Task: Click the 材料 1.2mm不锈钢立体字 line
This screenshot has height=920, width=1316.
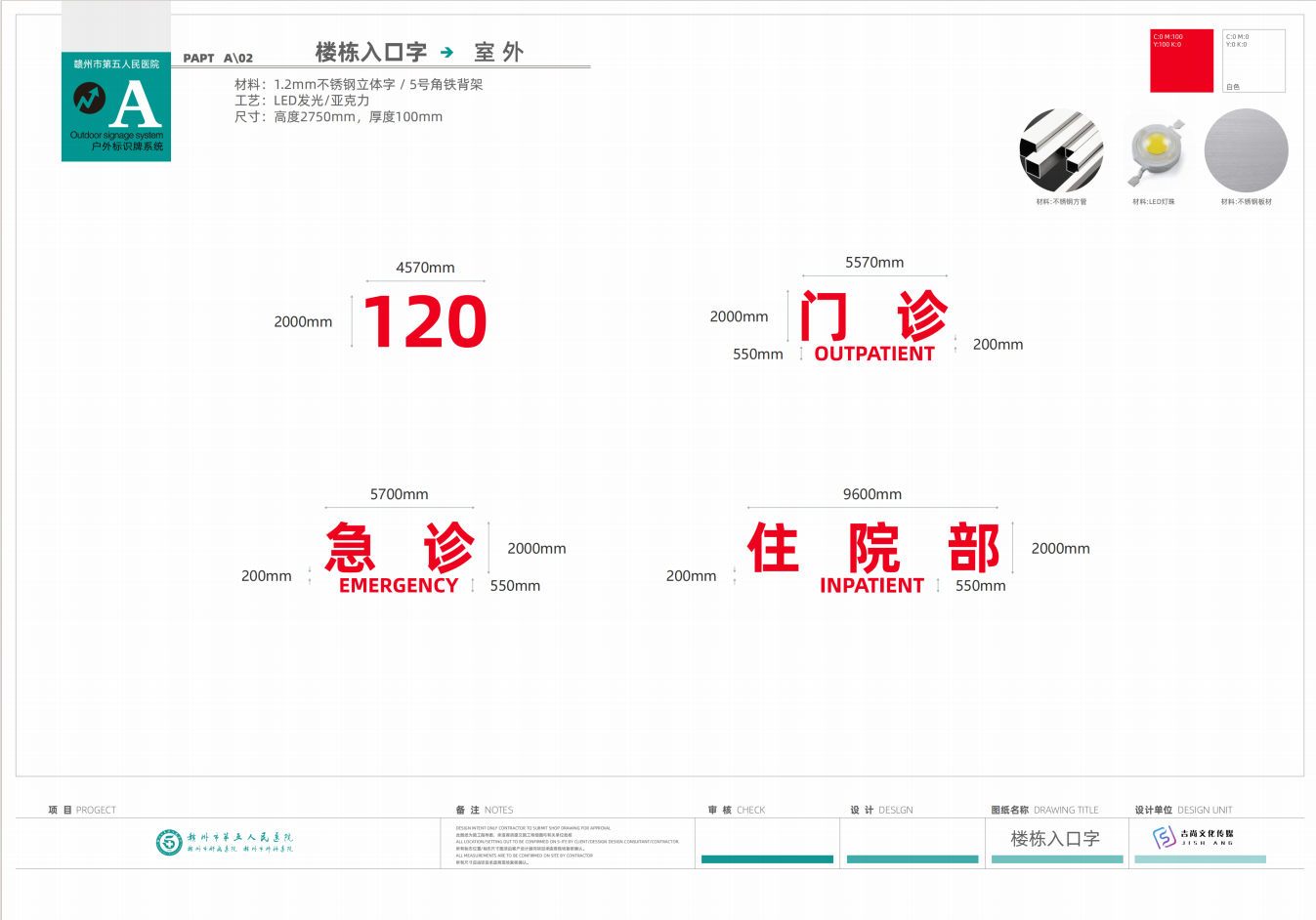Action: click(x=359, y=85)
